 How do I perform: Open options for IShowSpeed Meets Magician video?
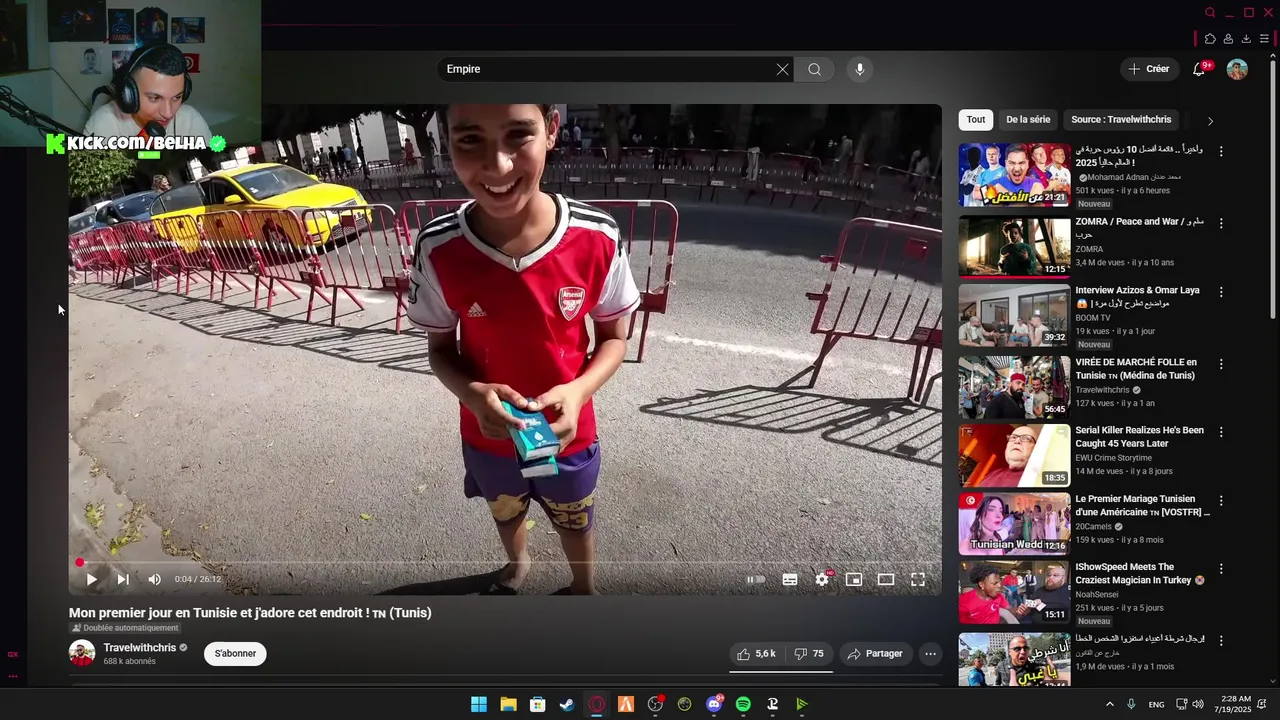[x=1221, y=568]
